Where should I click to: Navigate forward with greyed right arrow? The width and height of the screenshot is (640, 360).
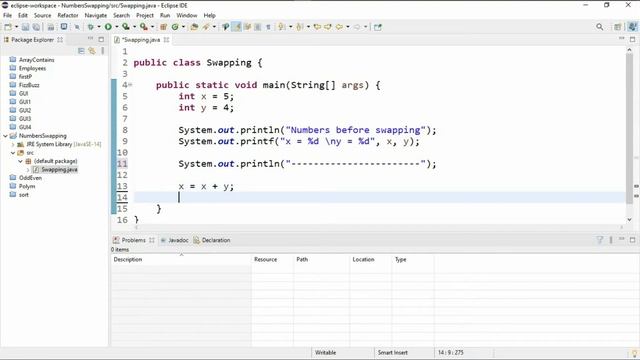[357, 27]
